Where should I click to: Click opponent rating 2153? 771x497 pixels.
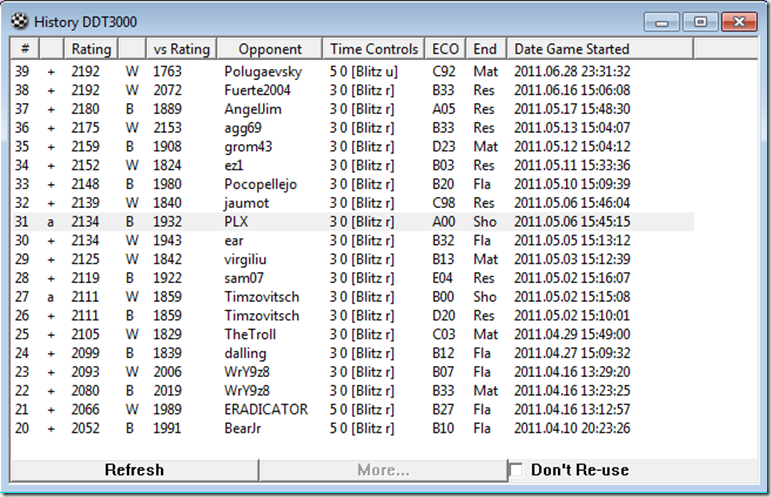[167, 128]
